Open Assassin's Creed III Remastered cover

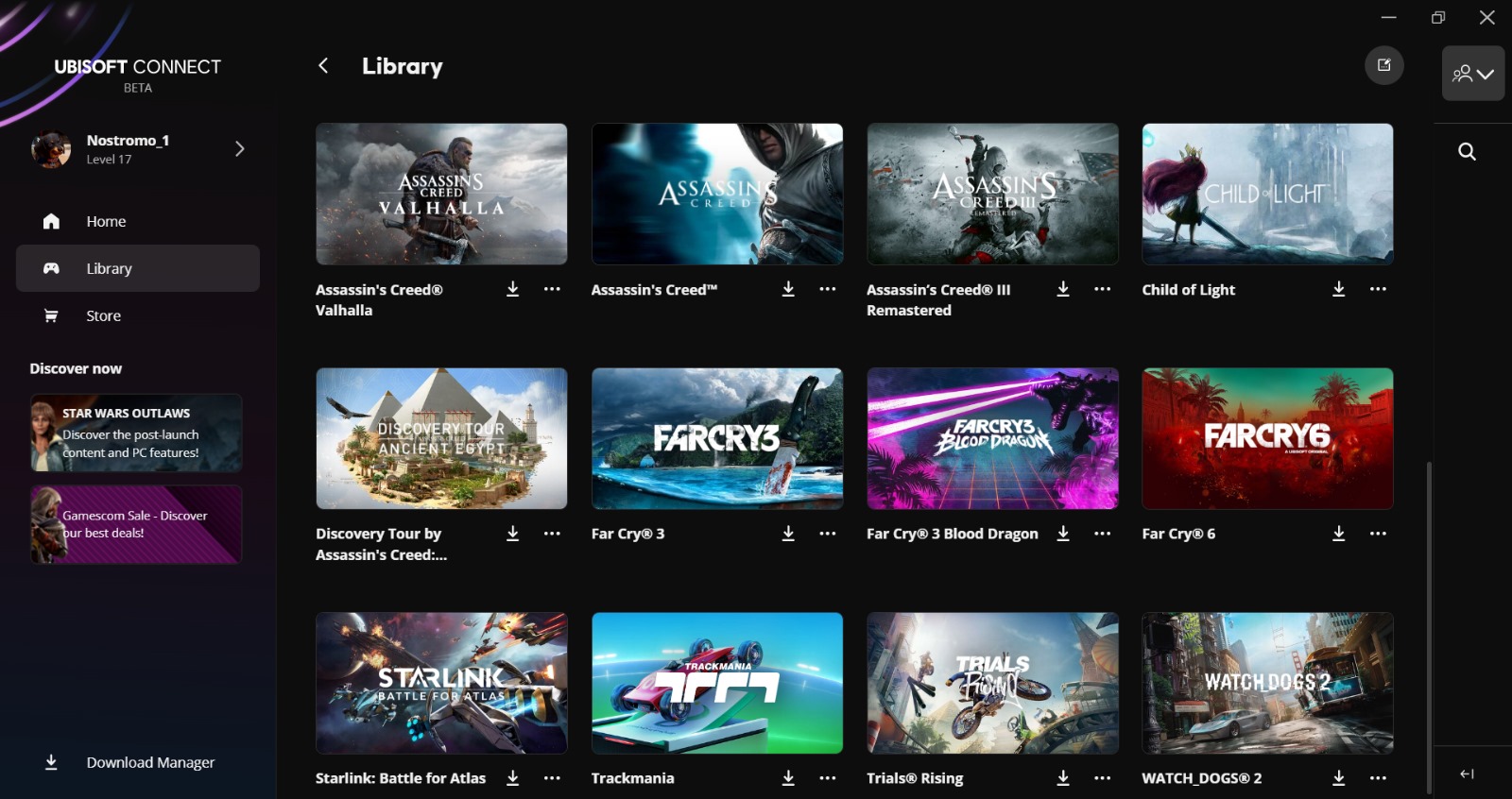992,194
